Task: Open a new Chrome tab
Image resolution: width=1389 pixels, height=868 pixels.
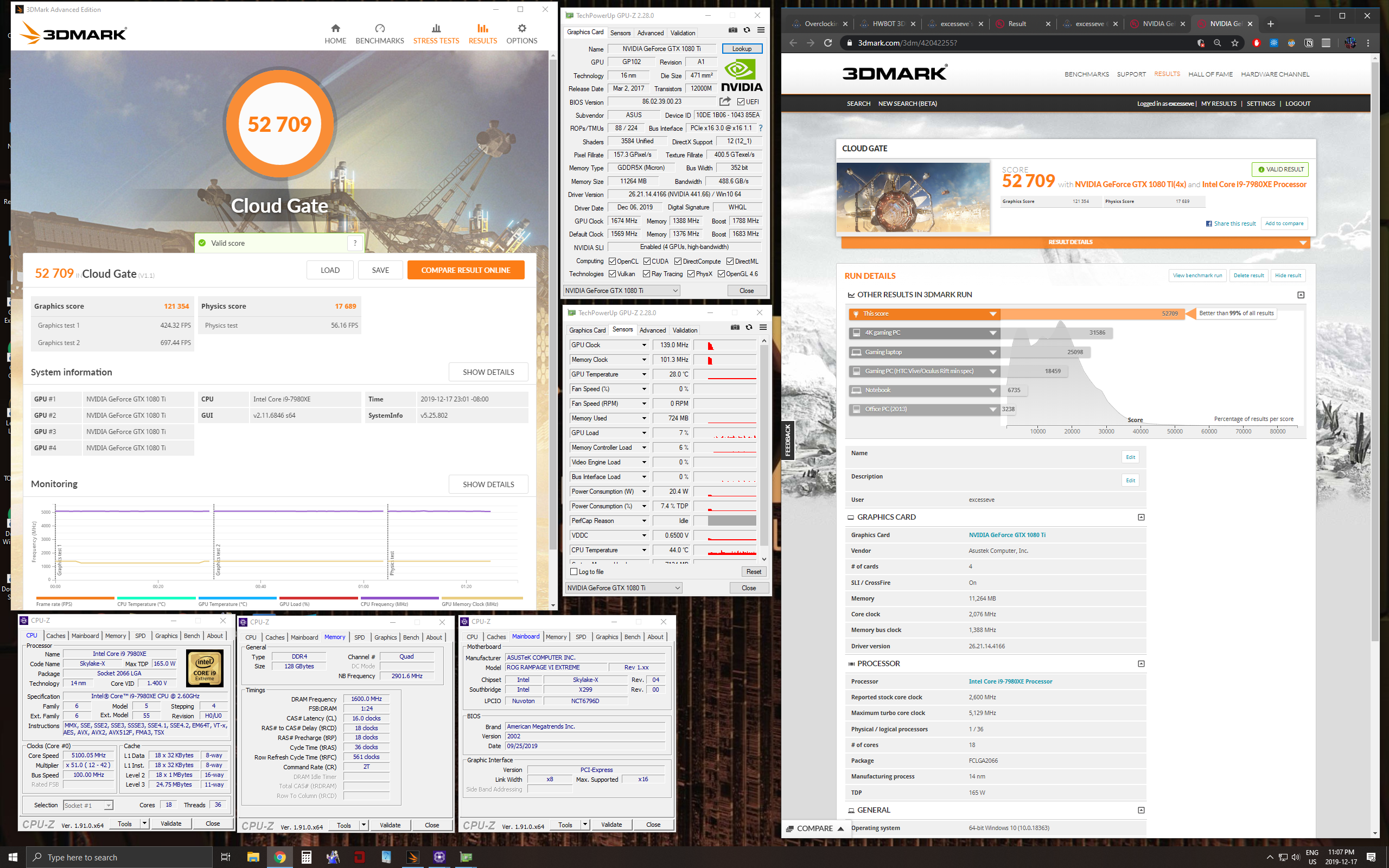Action: click(1270, 23)
